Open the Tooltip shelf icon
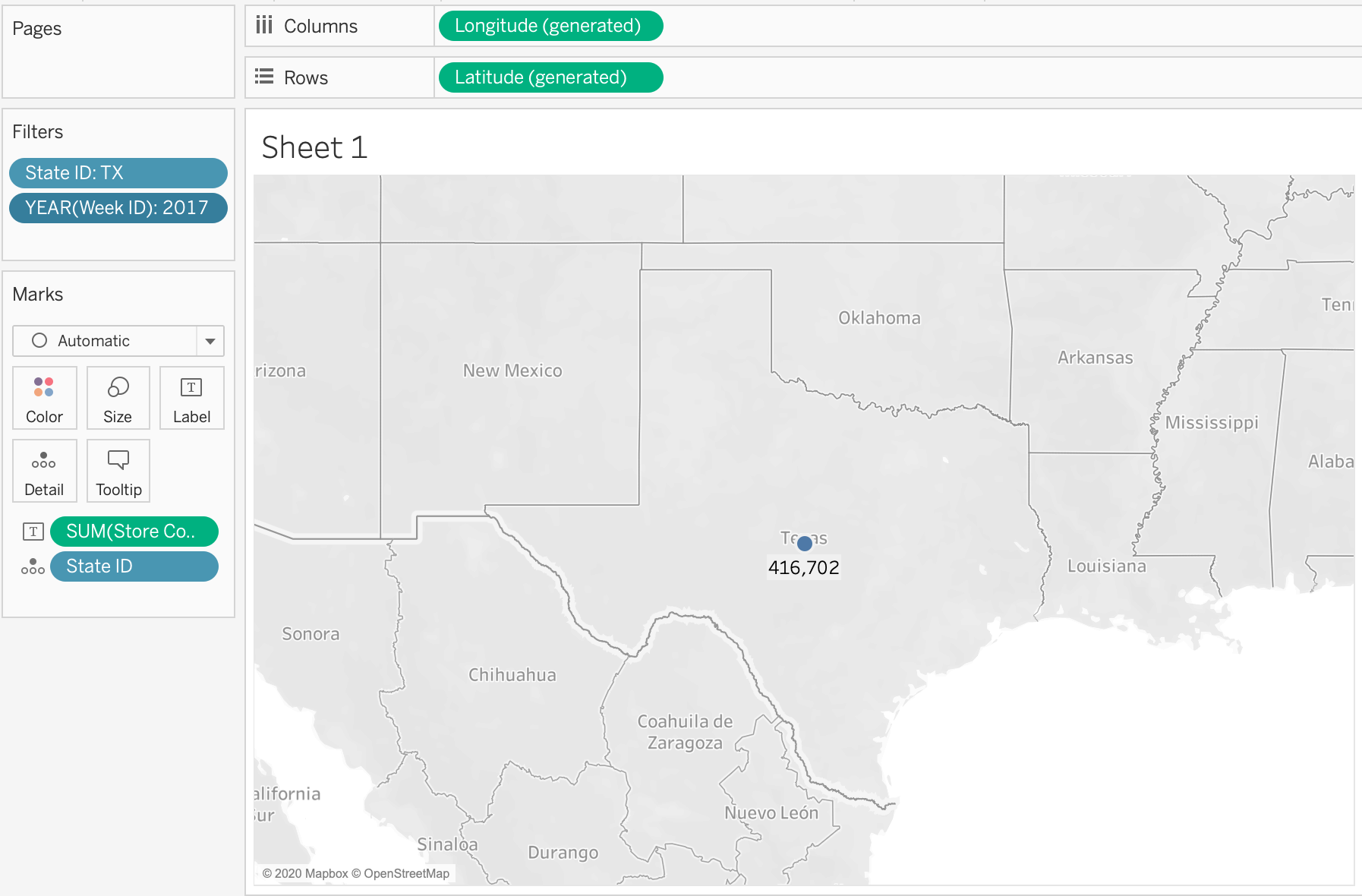The image size is (1362, 896). [118, 471]
